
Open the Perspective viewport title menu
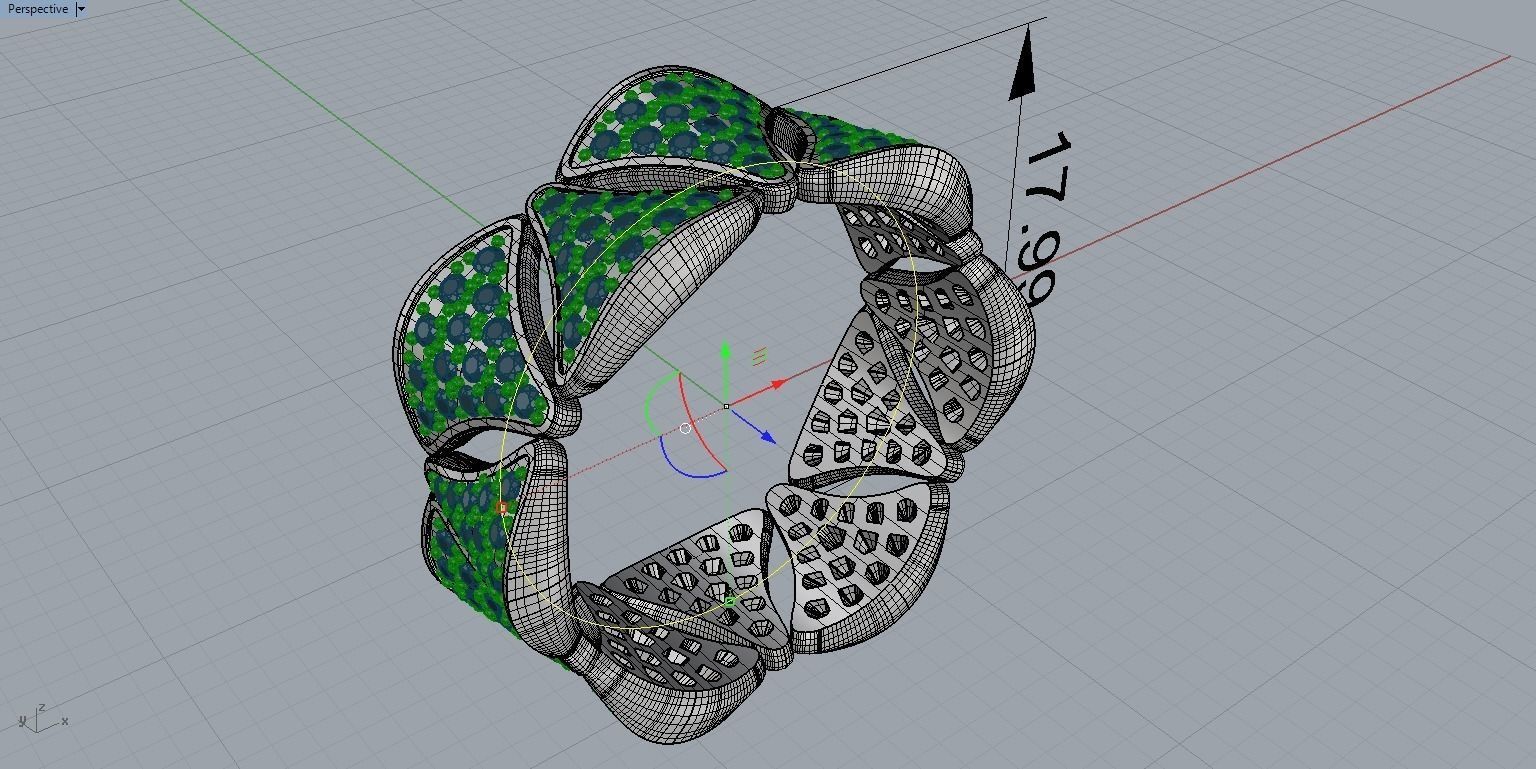[x=37, y=9]
